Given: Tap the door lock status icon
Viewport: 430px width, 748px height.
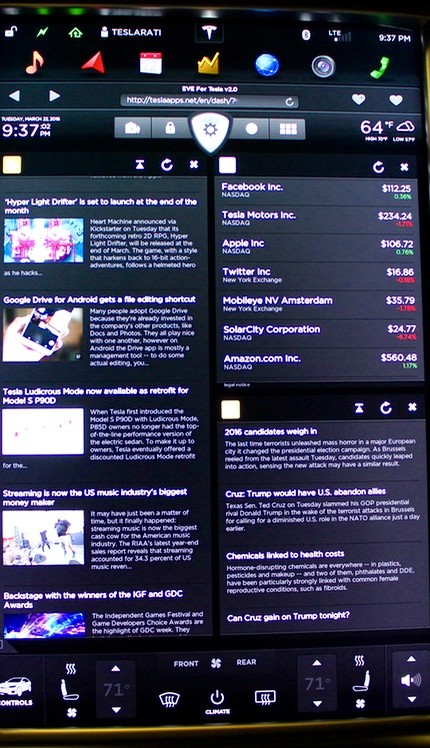Looking at the screenshot, I should click(x=10, y=32).
